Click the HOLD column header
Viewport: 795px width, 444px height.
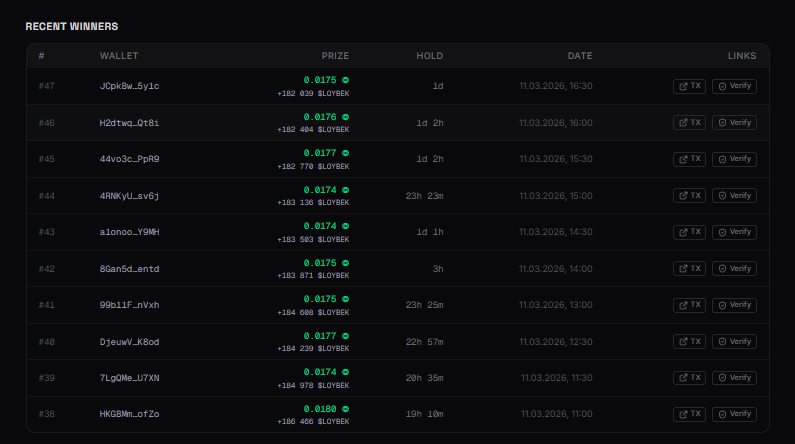pos(429,56)
